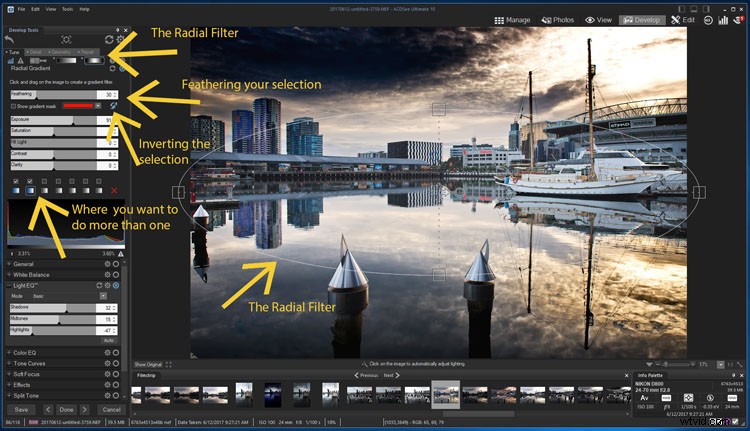
Task: Select the Radial Gradient tool icon
Action: pos(94,61)
